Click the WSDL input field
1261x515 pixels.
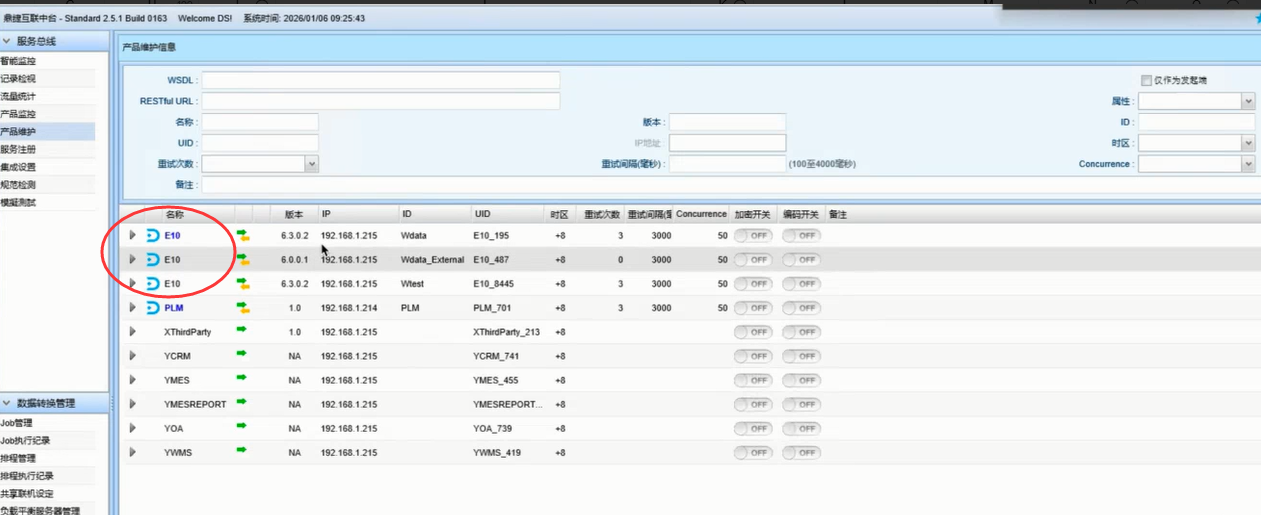pos(380,80)
